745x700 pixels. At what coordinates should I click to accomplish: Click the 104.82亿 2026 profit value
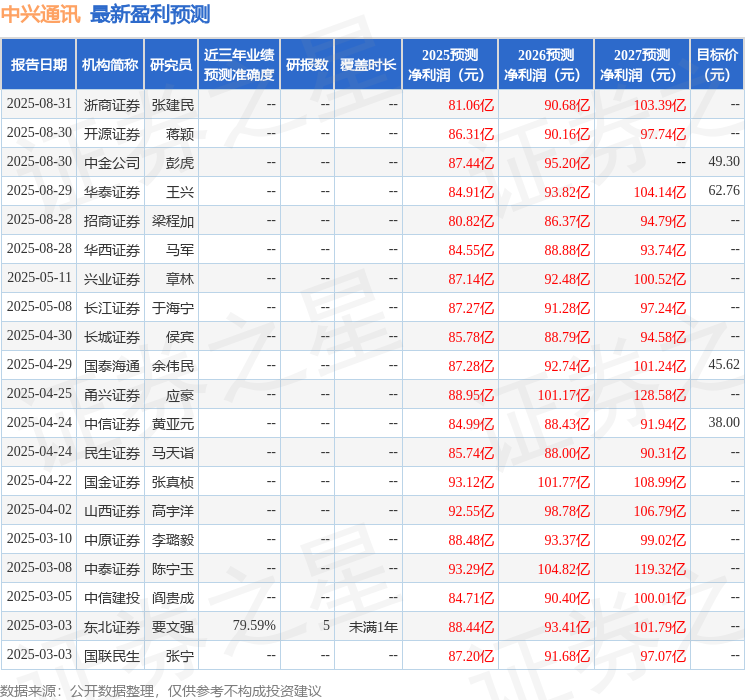click(564, 569)
